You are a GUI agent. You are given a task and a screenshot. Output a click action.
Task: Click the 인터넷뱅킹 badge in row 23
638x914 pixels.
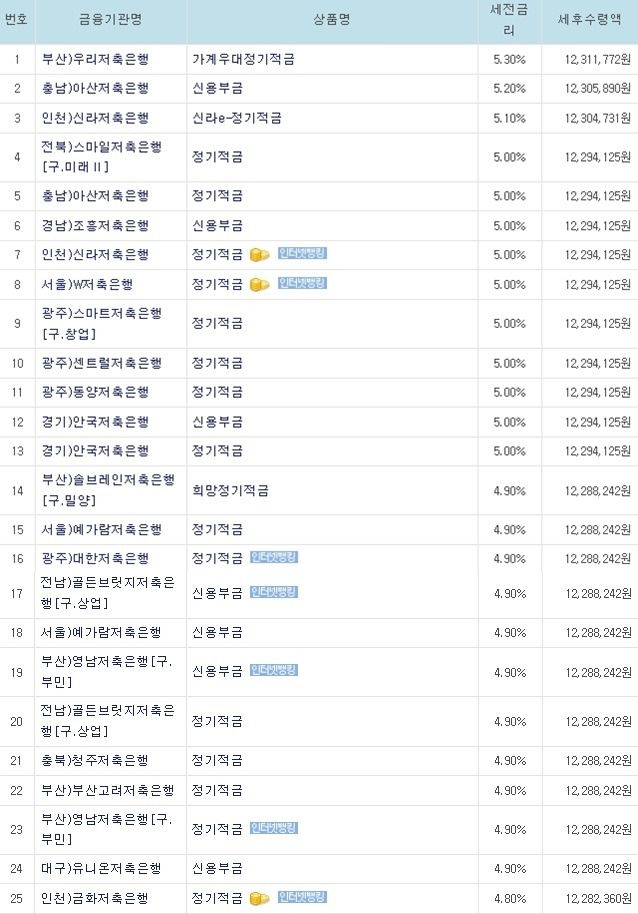coord(274,828)
